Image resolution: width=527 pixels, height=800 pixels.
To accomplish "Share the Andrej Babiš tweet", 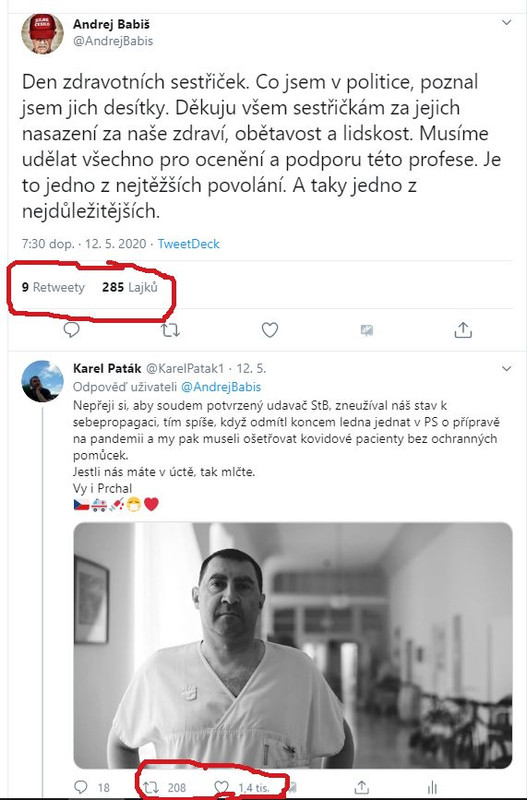I will pyautogui.click(x=463, y=330).
